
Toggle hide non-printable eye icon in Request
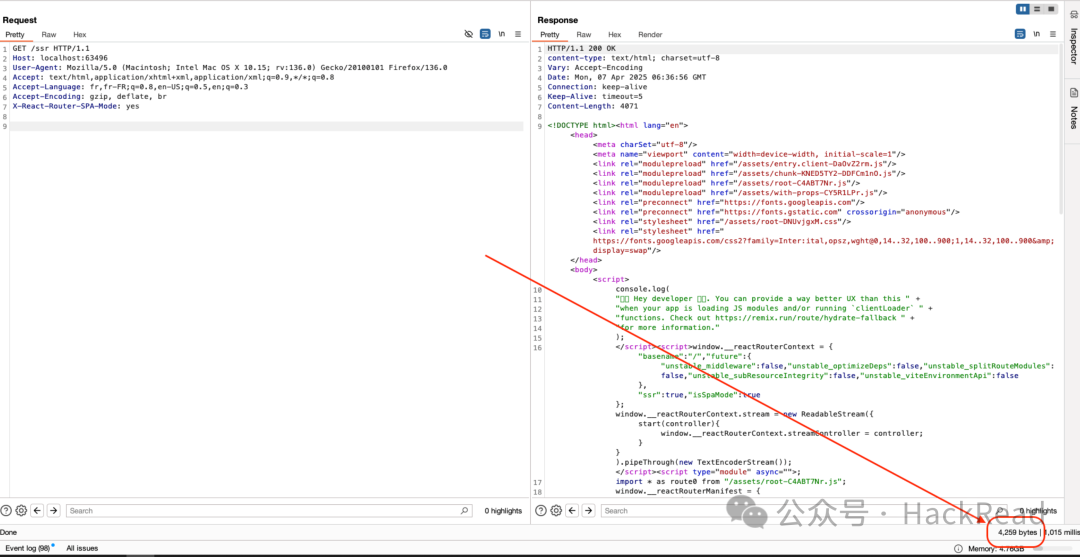tap(468, 34)
